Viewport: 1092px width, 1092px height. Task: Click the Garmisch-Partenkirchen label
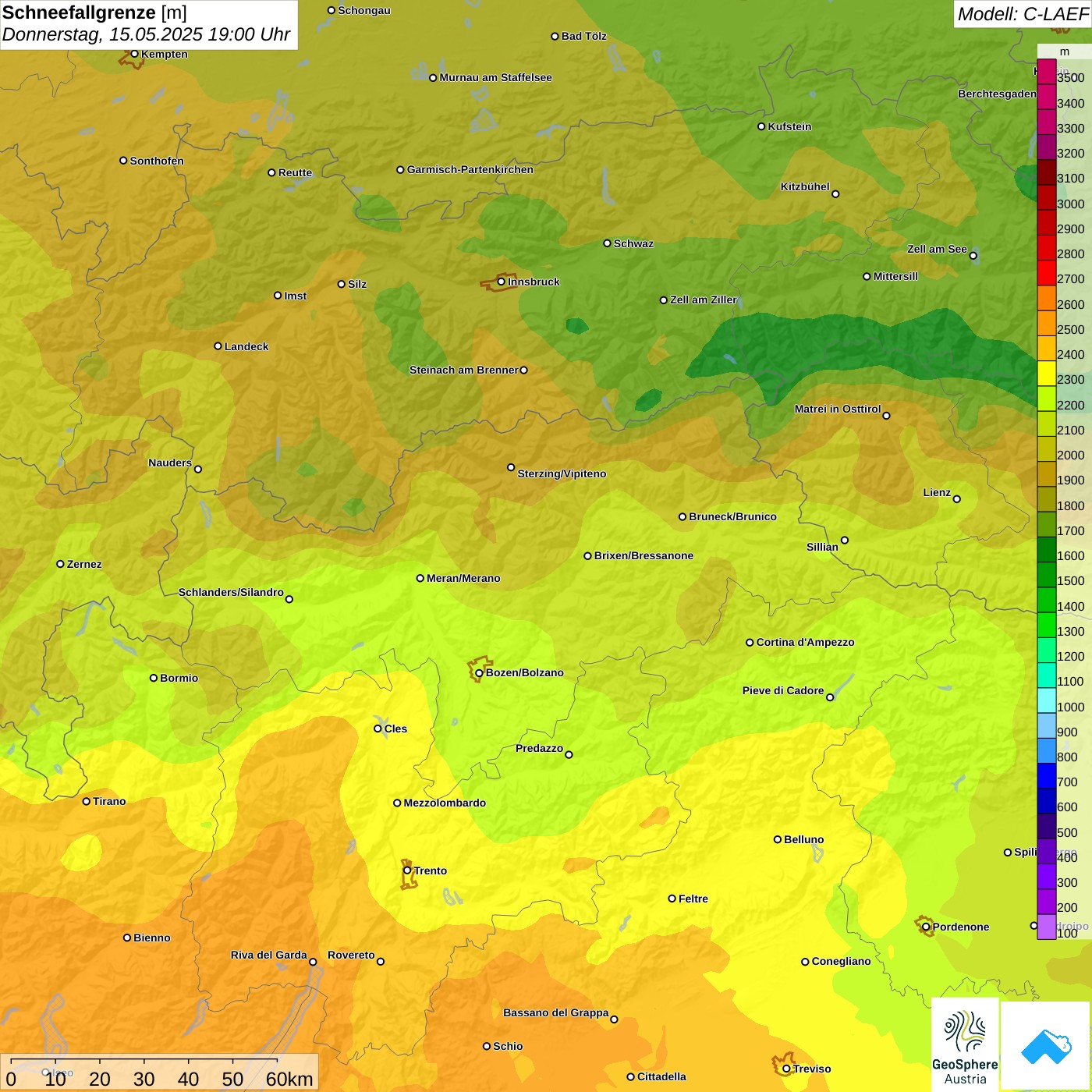click(470, 169)
